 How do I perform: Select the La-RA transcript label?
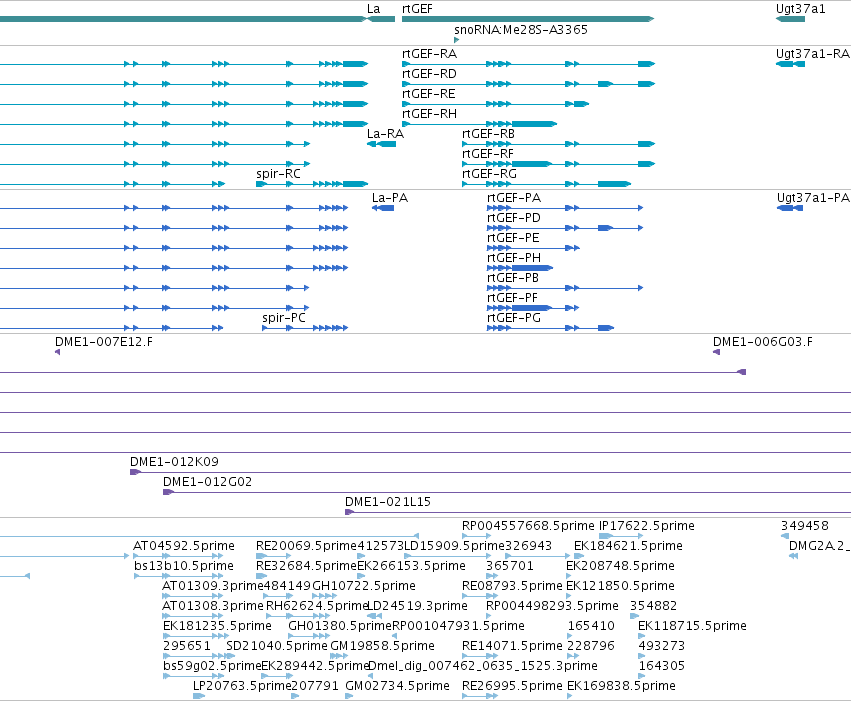pyautogui.click(x=385, y=134)
